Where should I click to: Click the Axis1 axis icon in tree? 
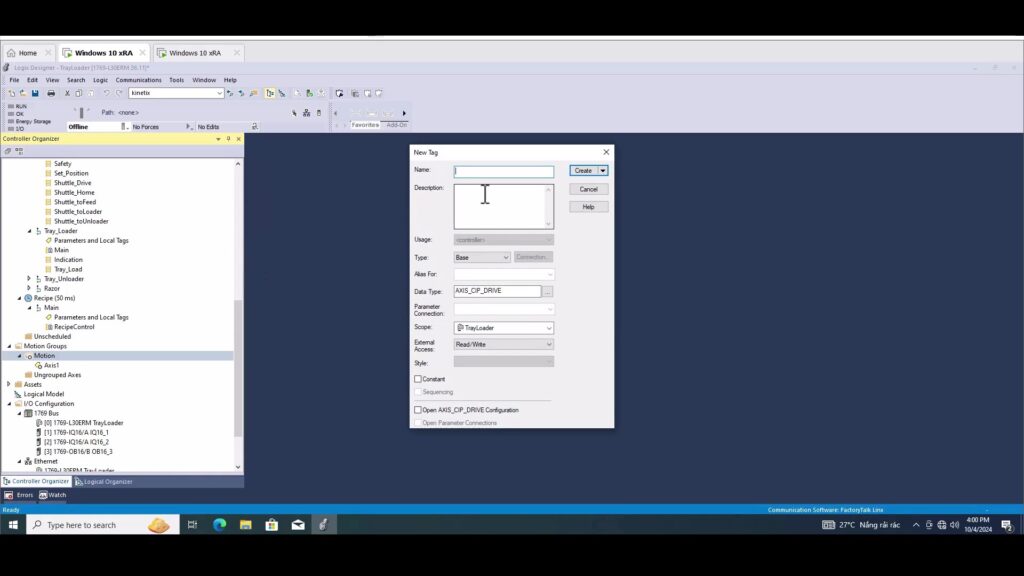pyautogui.click(x=38, y=365)
